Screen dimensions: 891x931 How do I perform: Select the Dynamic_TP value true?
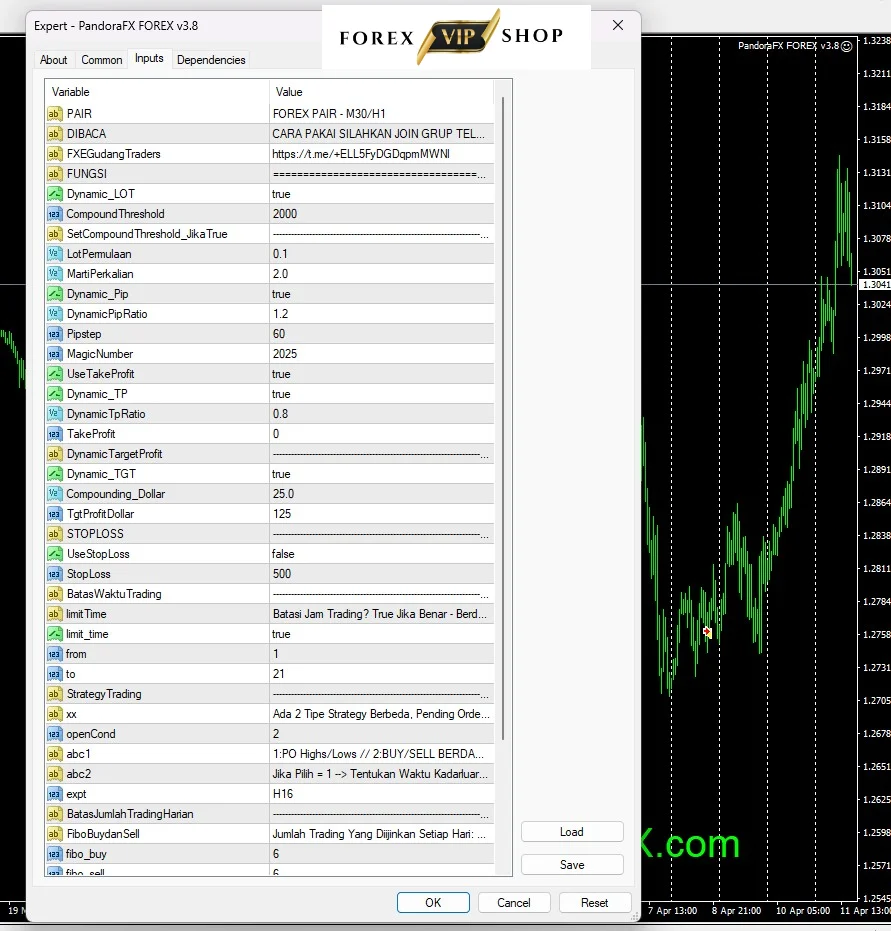(382, 394)
